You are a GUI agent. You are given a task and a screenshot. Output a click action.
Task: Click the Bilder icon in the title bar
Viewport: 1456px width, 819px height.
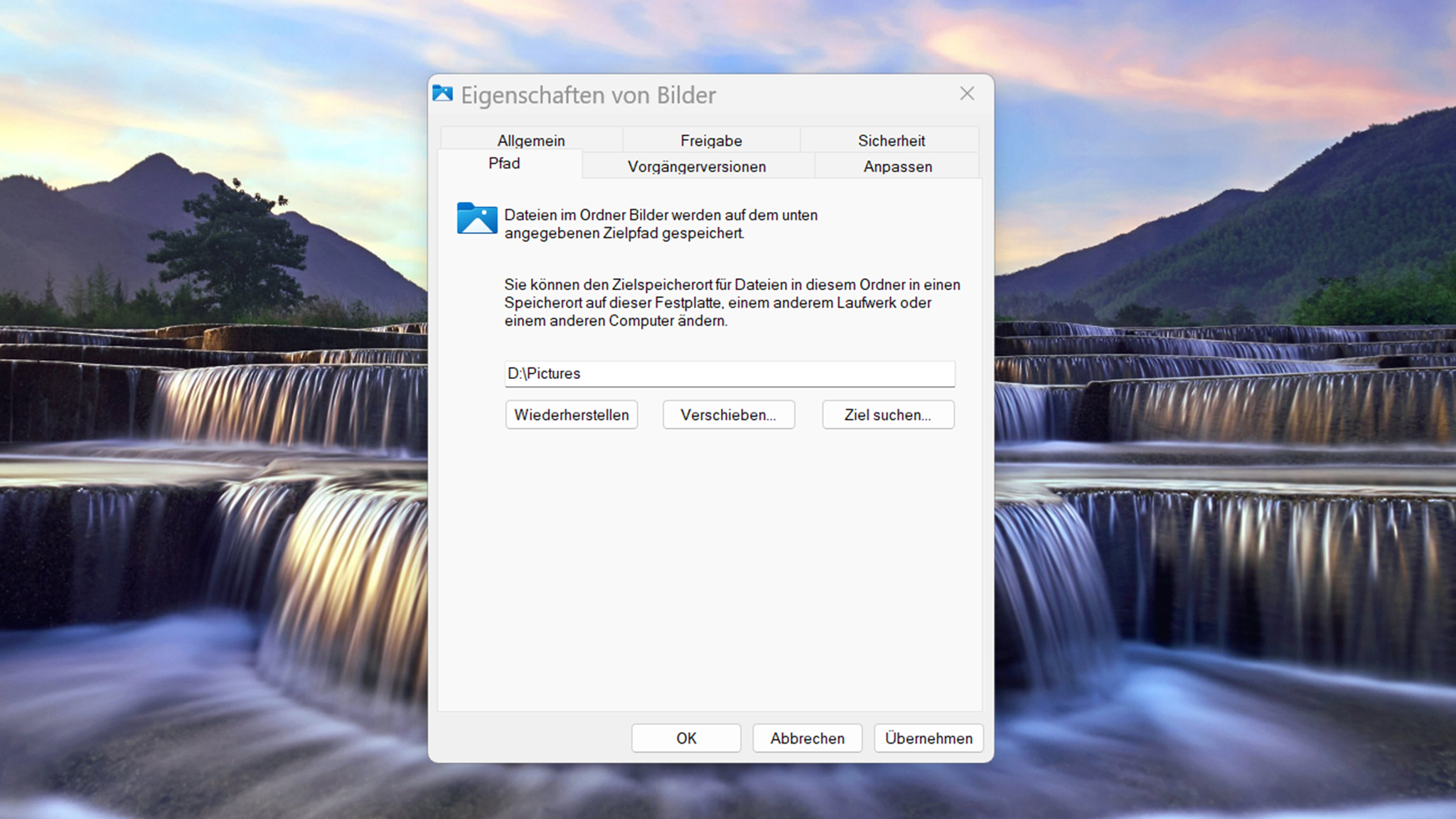442,94
